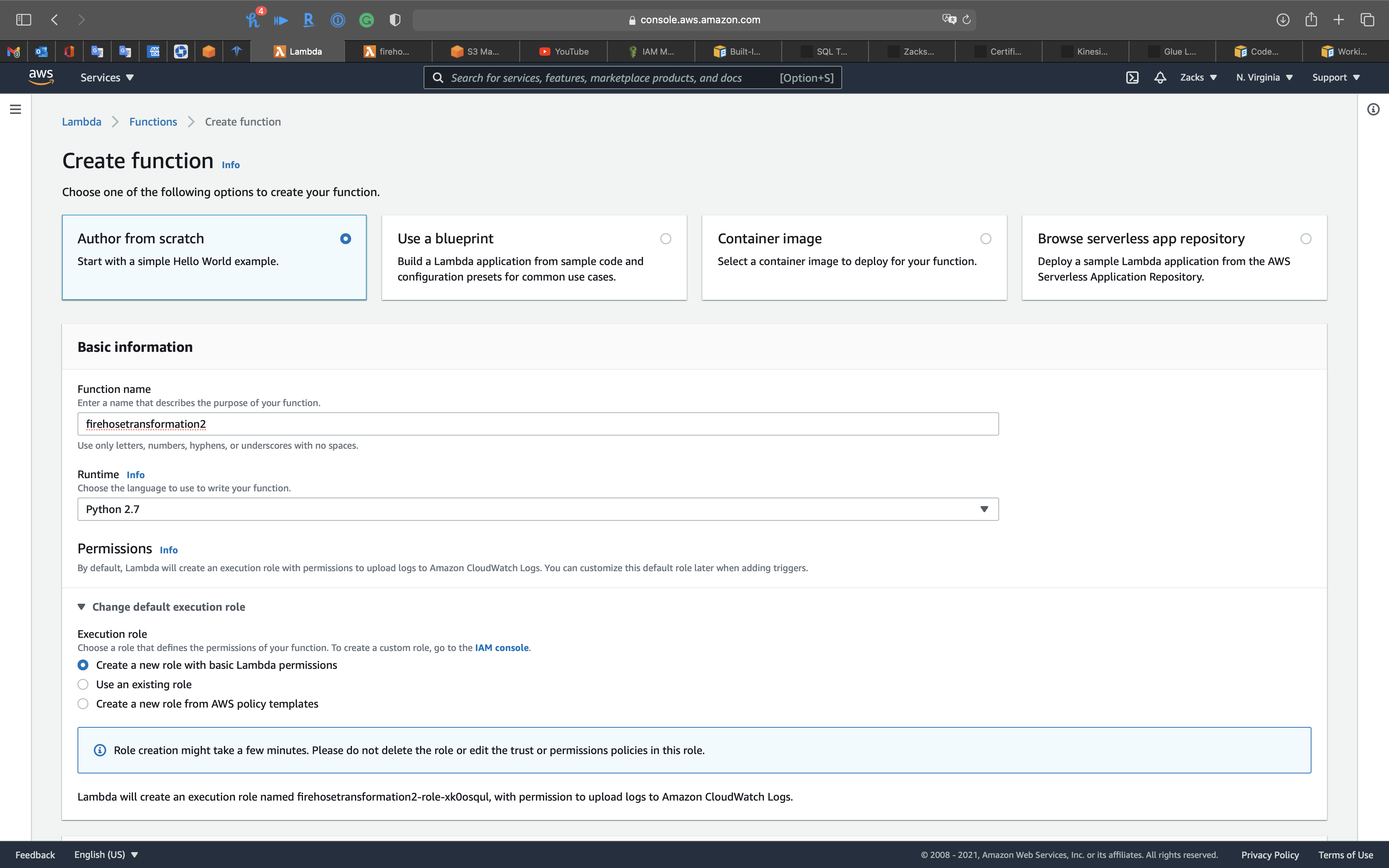Choose Use an existing role

click(83, 684)
